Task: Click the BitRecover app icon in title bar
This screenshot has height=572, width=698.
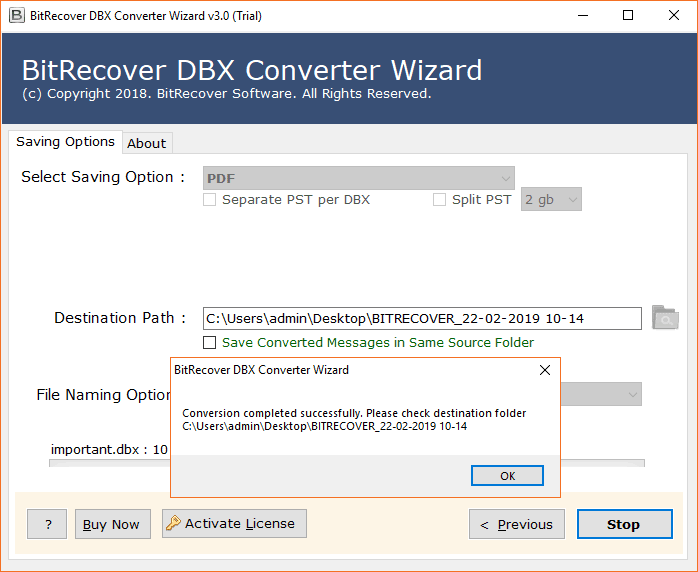Action: point(16,16)
